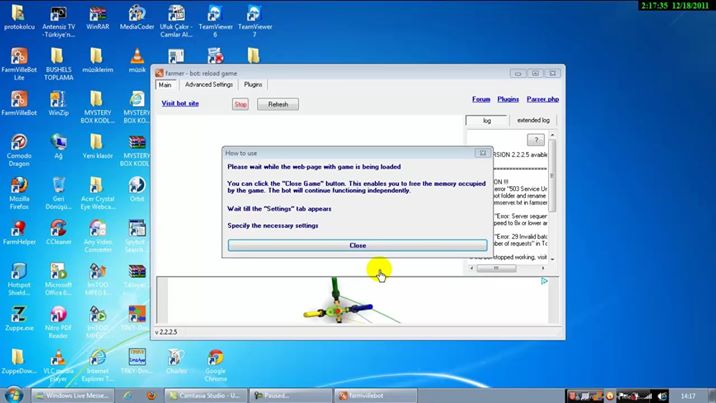This screenshot has height=403, width=716.
Task: Launch the FarmVilleBot desktop shortcut
Action: click(x=19, y=103)
